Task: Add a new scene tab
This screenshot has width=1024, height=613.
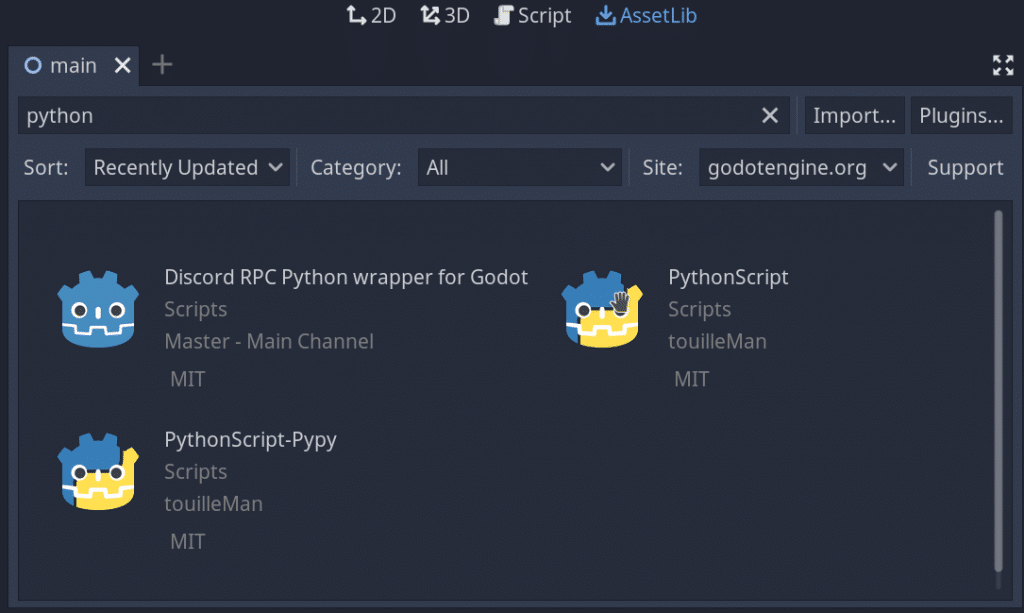Action: (162, 65)
